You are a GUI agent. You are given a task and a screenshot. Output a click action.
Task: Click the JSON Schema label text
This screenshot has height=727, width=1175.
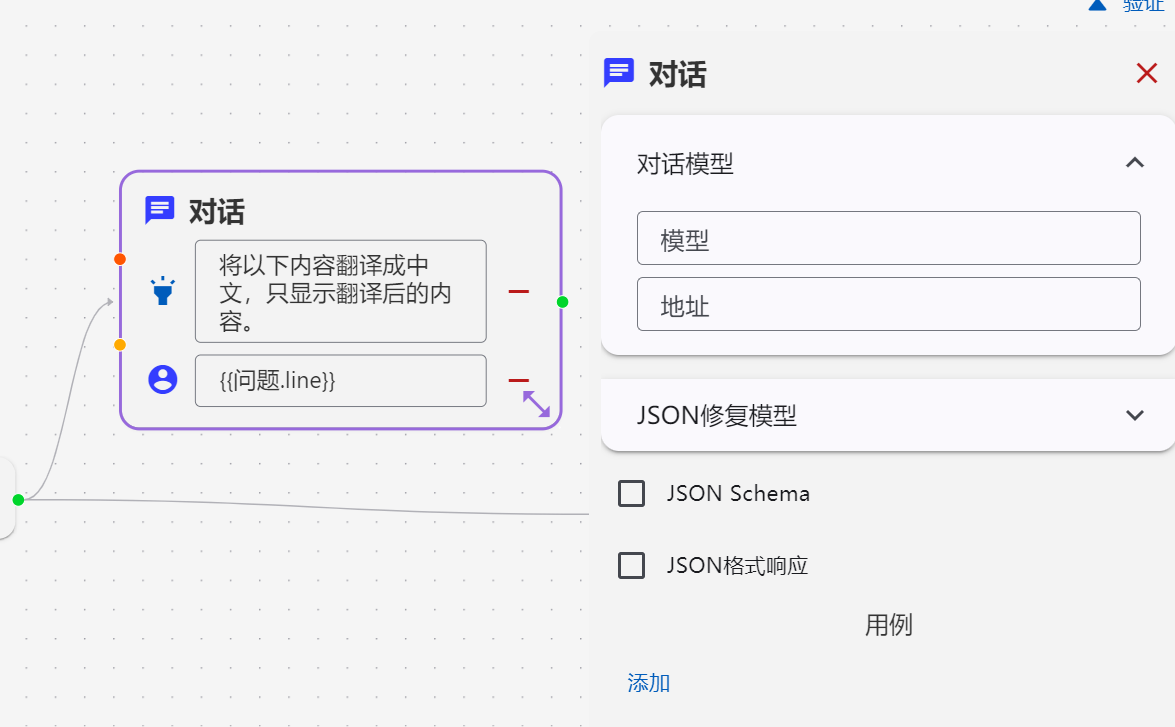click(738, 494)
